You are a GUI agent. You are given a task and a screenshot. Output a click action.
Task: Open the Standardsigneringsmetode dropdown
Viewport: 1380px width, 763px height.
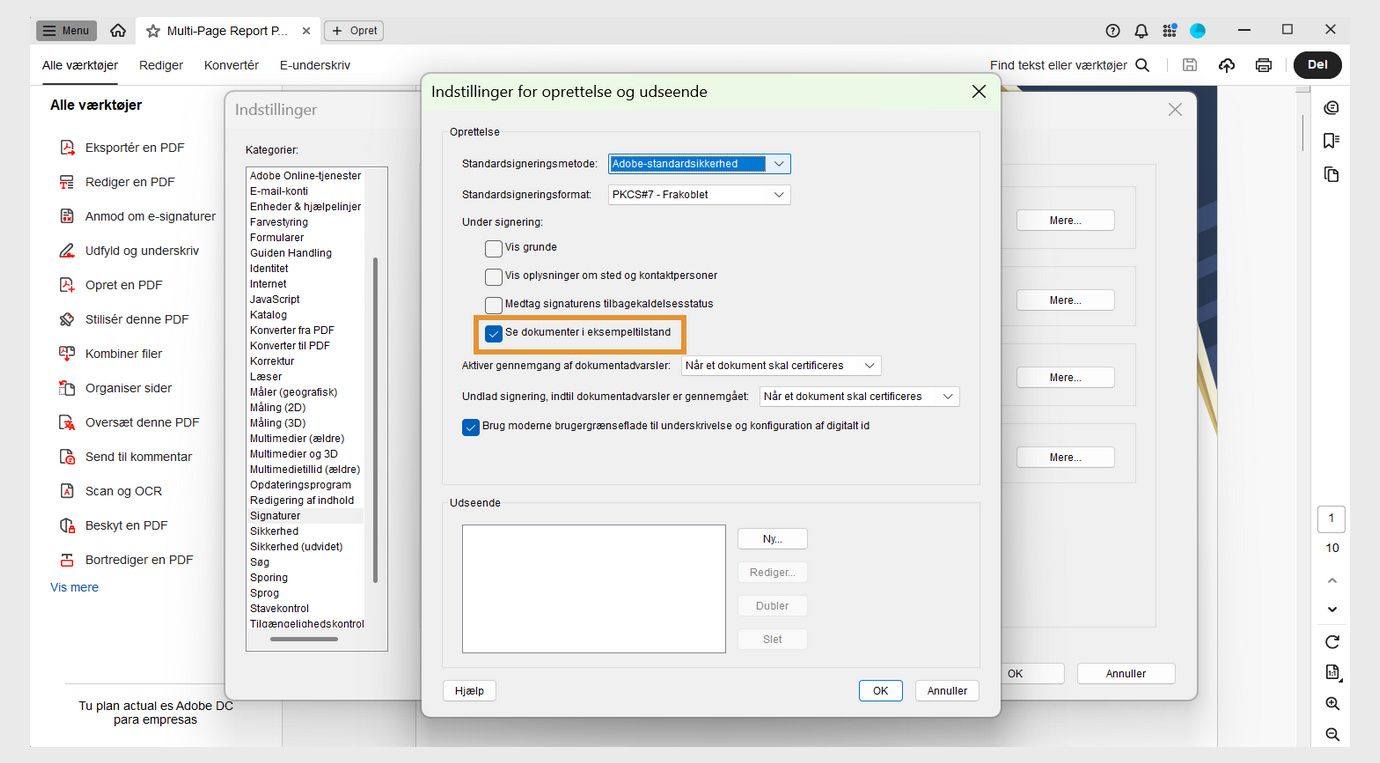700,164
